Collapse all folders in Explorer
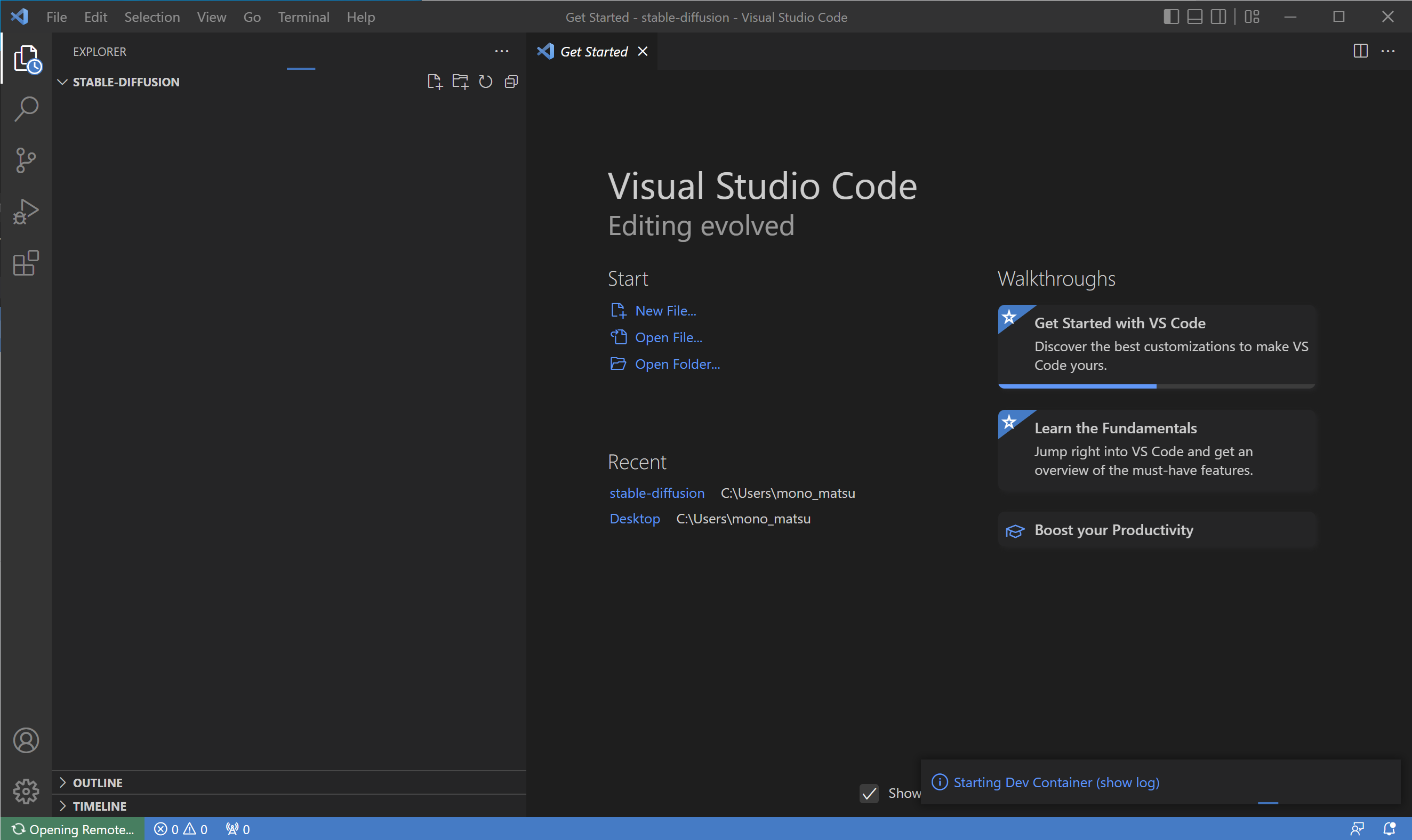 [x=511, y=82]
